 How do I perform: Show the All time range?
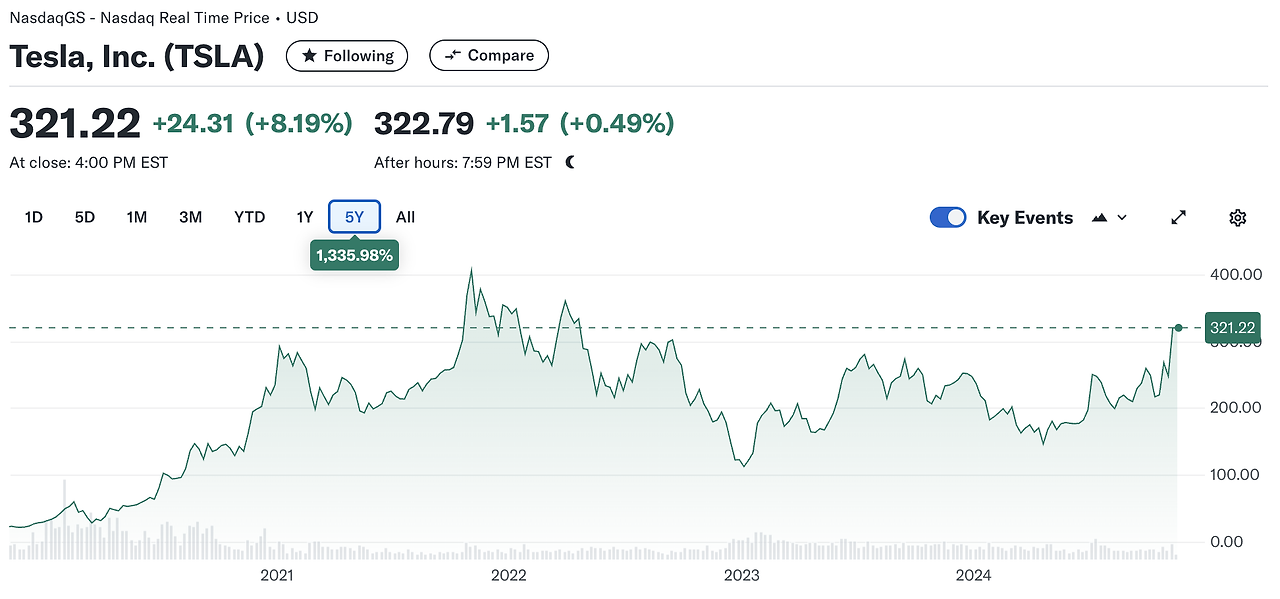click(405, 217)
